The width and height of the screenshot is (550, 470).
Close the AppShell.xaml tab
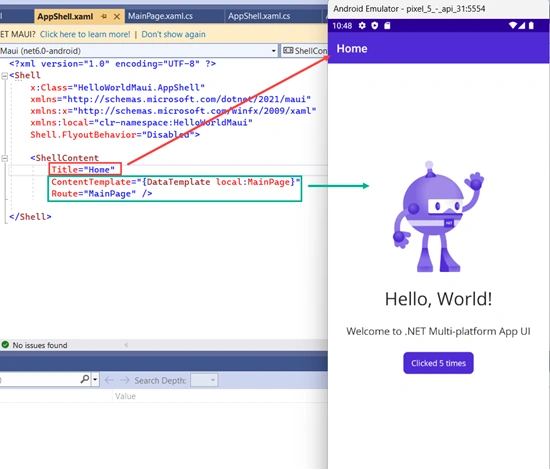117,16
